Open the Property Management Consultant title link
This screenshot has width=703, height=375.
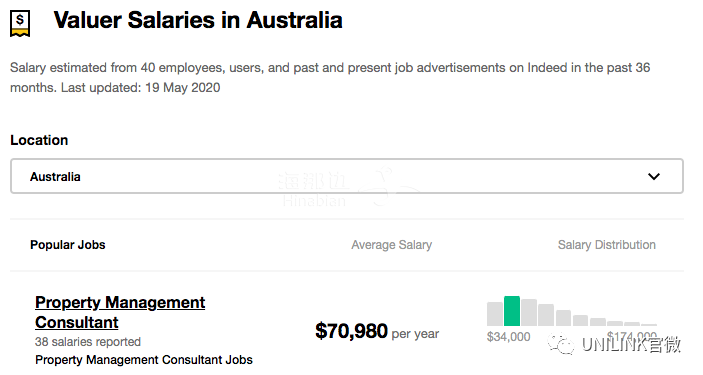[x=120, y=312]
